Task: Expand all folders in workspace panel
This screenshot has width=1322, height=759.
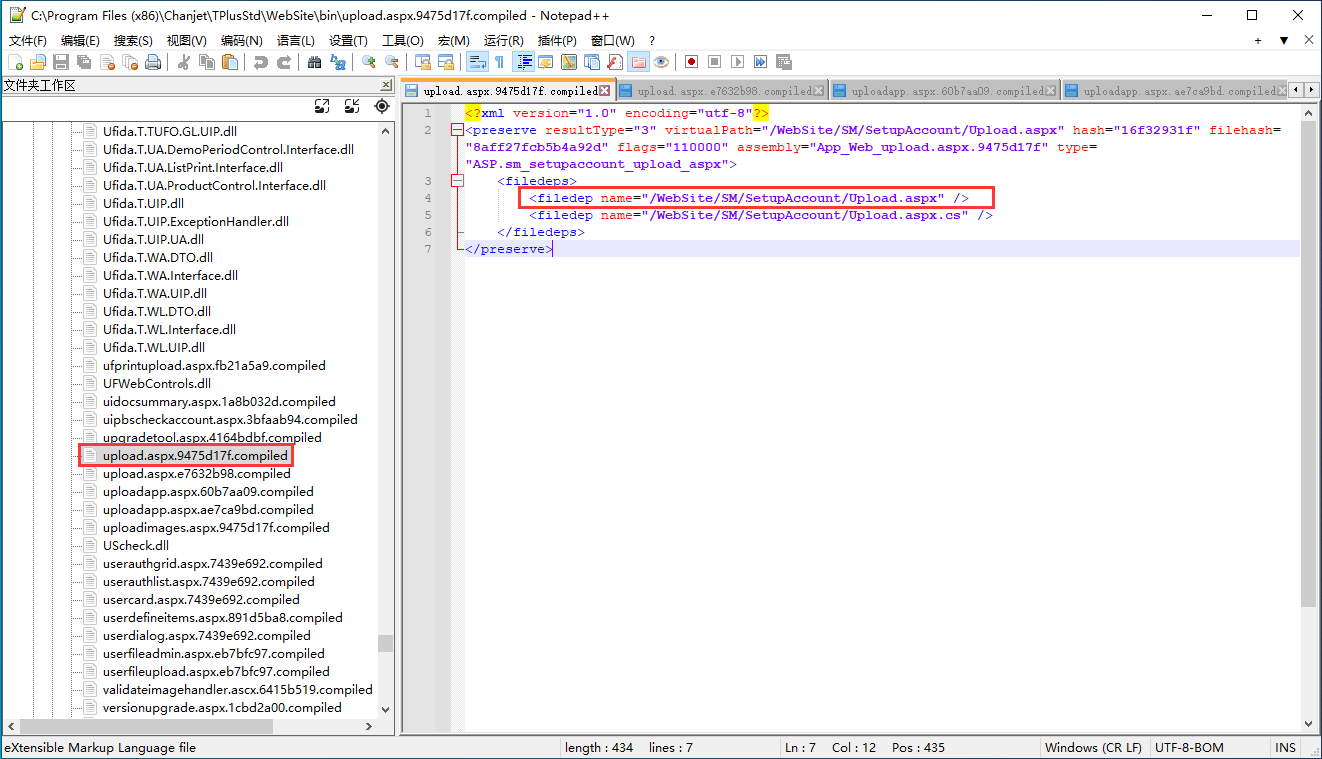Action: coord(322,106)
